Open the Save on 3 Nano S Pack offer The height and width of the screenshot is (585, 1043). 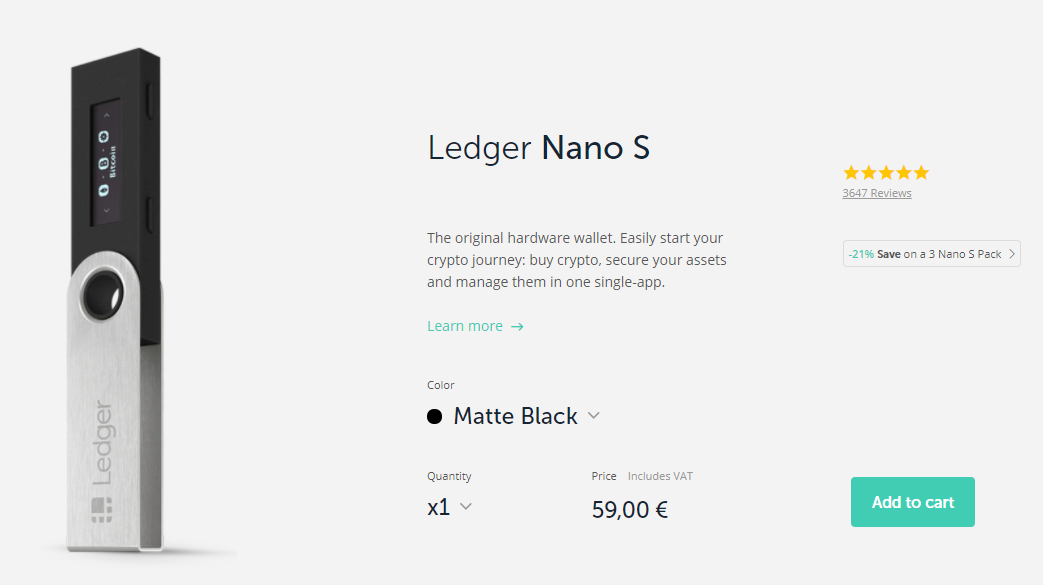[x=925, y=254]
